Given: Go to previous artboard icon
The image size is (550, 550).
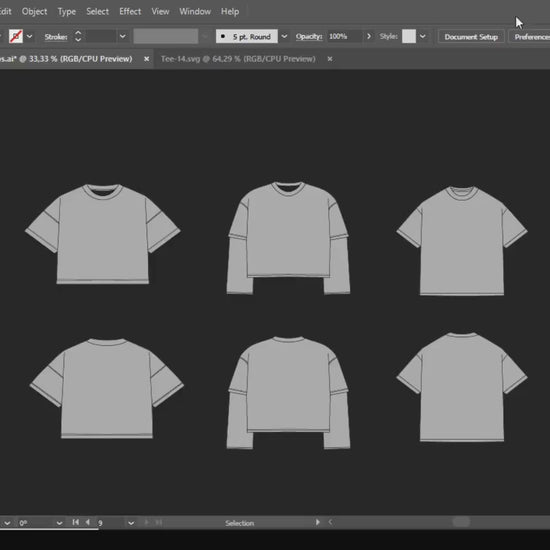Looking at the screenshot, I should [87, 522].
